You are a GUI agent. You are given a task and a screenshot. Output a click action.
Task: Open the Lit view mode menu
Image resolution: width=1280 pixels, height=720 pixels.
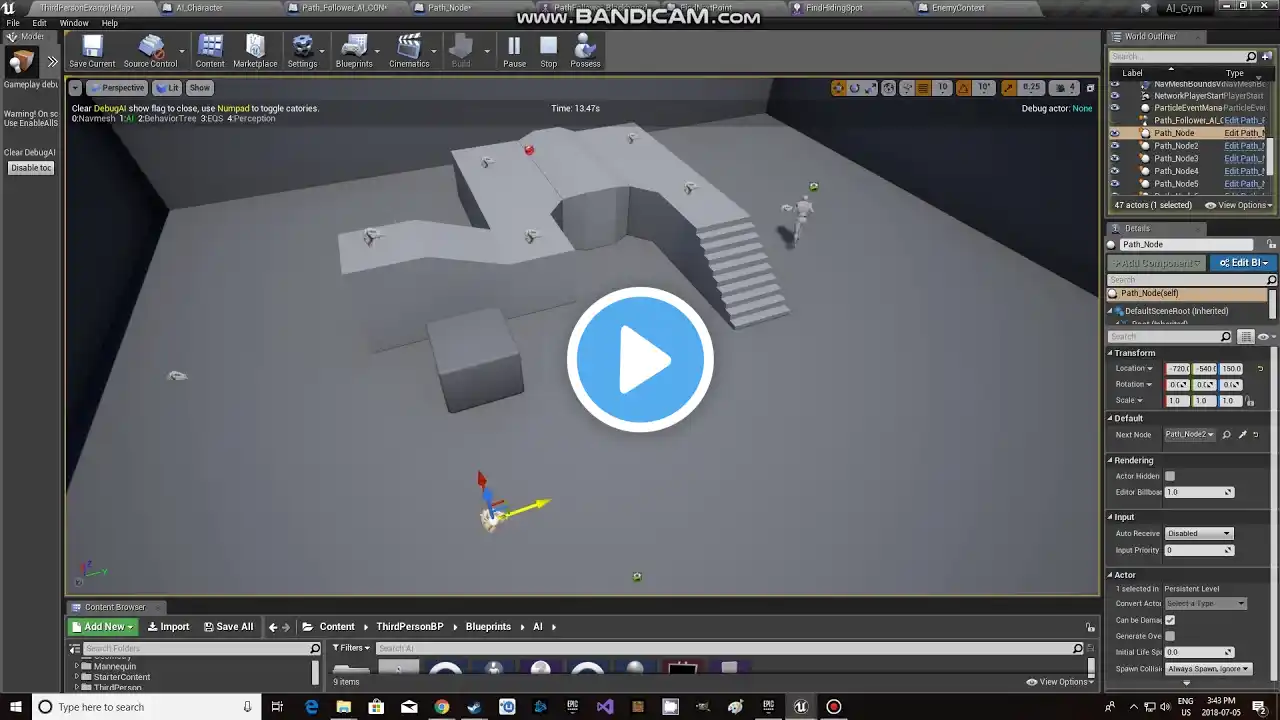point(168,88)
